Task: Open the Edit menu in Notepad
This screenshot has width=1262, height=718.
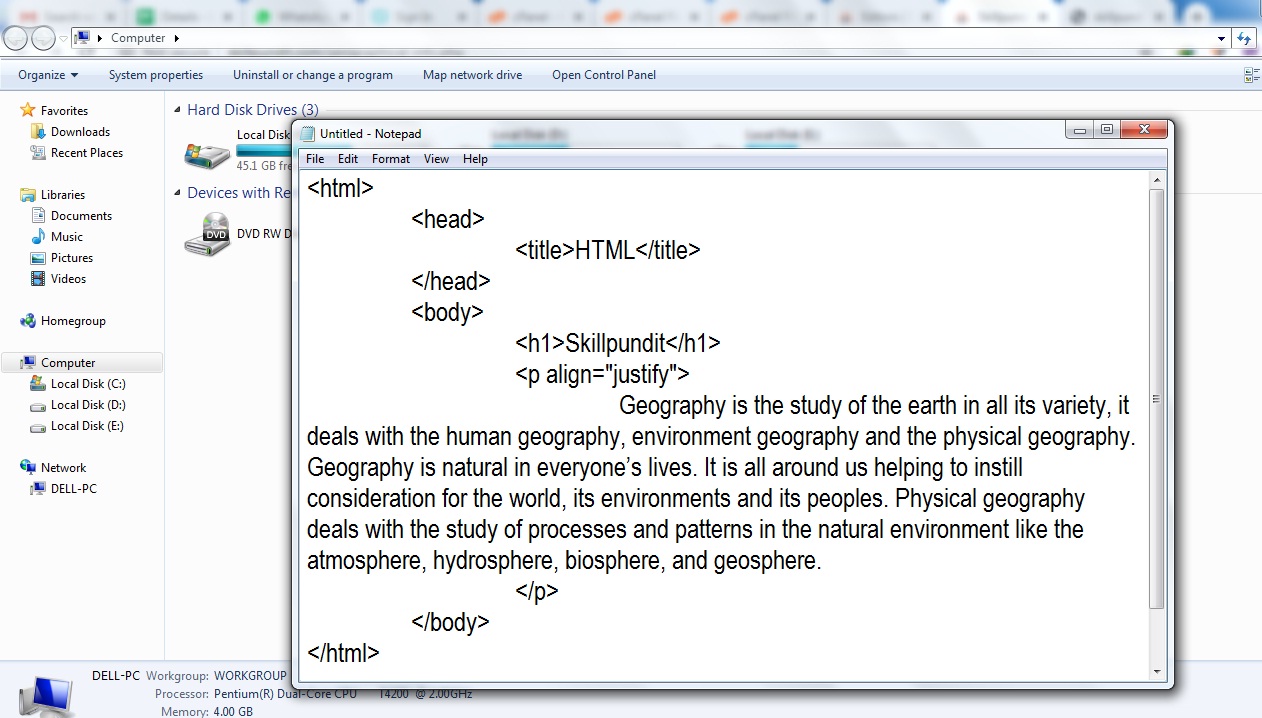Action: point(348,159)
